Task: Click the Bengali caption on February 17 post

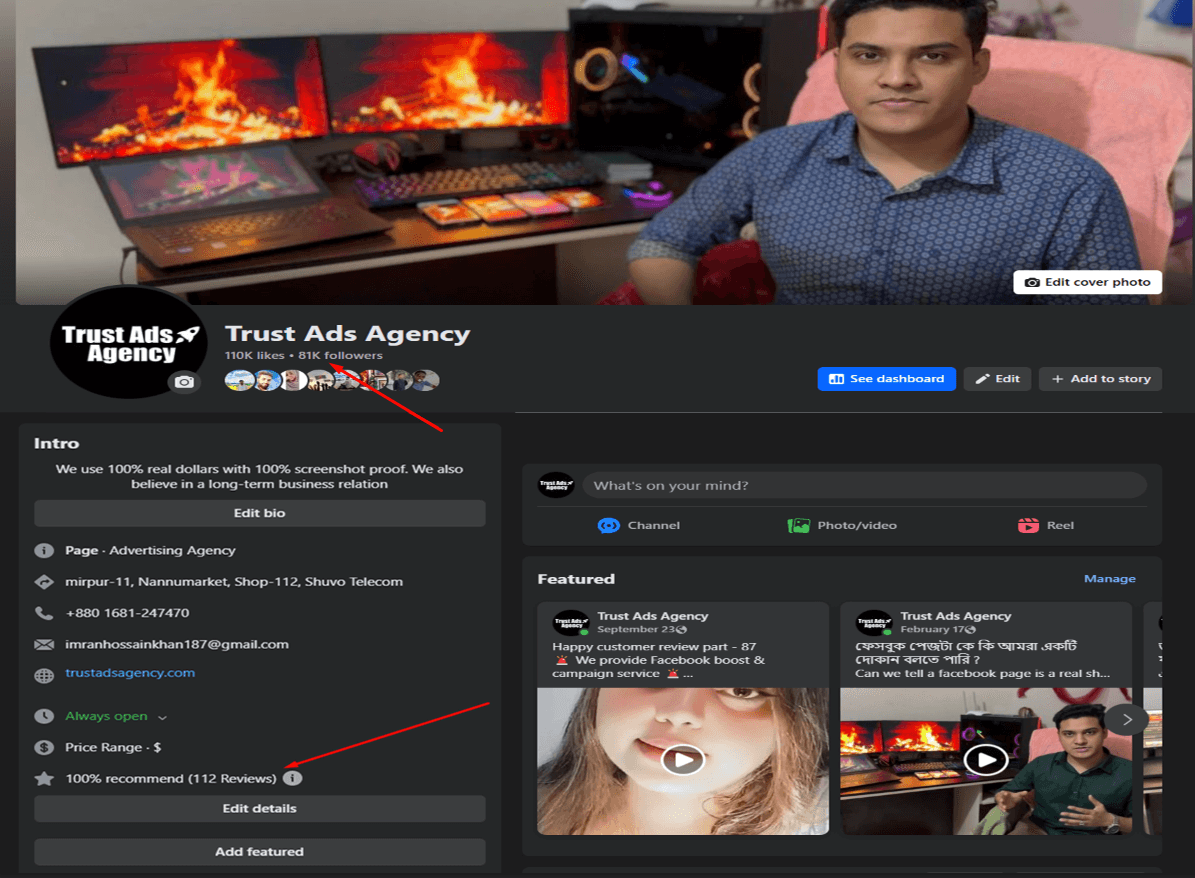Action: click(x=966, y=652)
